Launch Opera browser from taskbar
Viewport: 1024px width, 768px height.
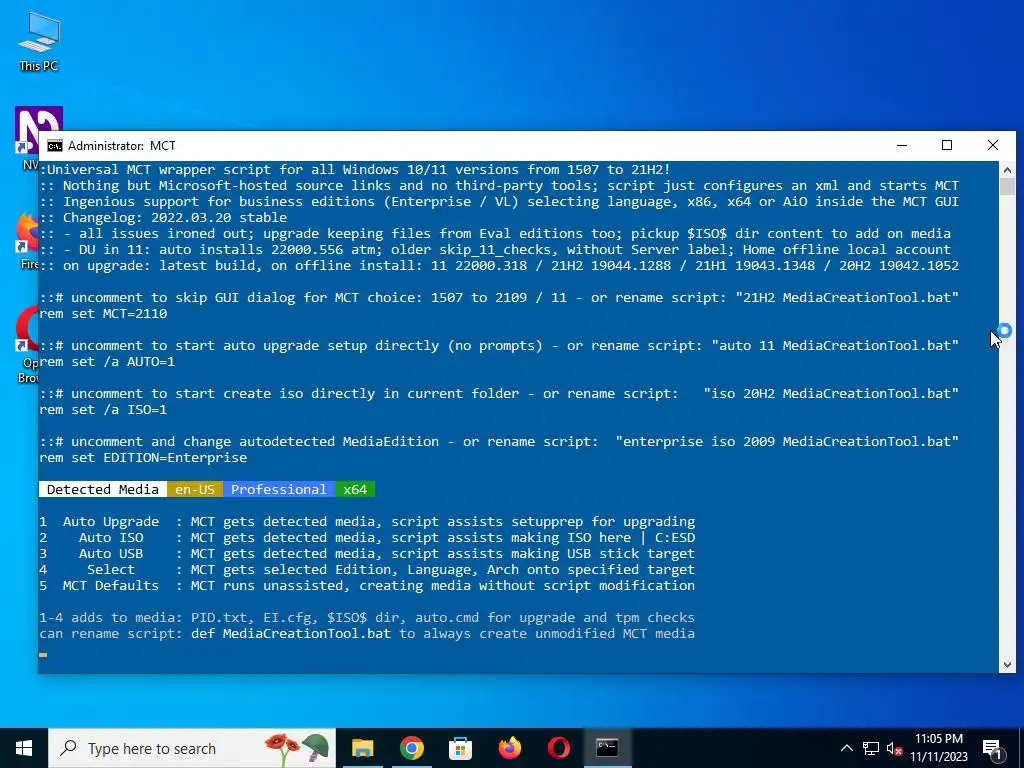click(x=558, y=748)
